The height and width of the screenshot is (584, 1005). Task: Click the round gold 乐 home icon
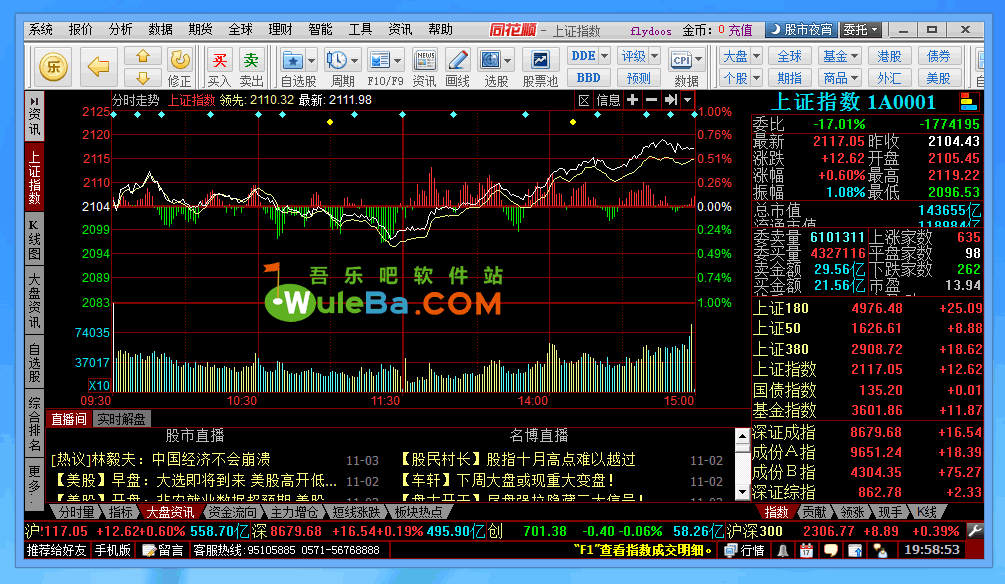[53, 66]
